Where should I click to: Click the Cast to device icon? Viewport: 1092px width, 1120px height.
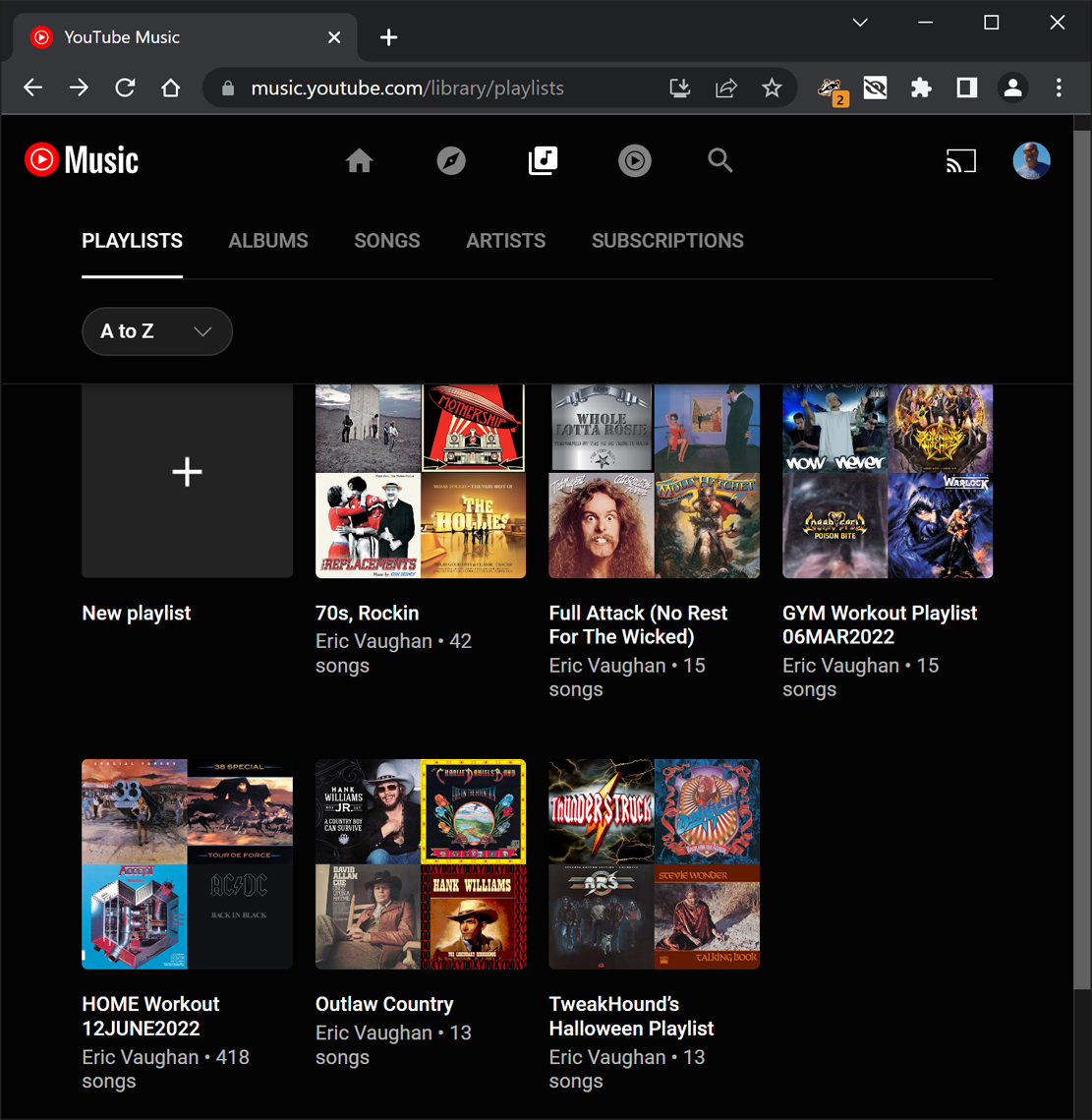(961, 160)
